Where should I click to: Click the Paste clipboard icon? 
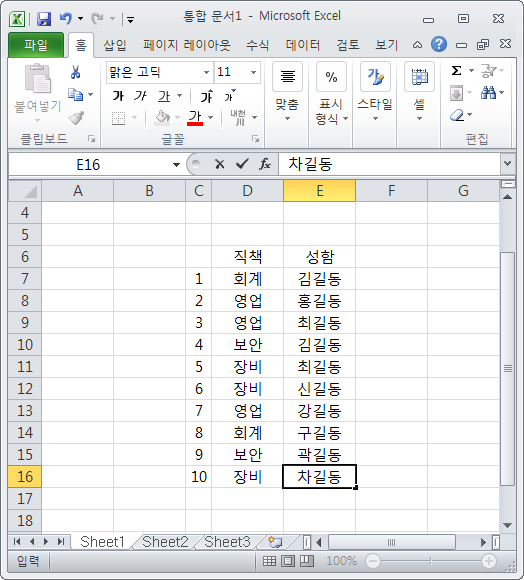(37, 78)
